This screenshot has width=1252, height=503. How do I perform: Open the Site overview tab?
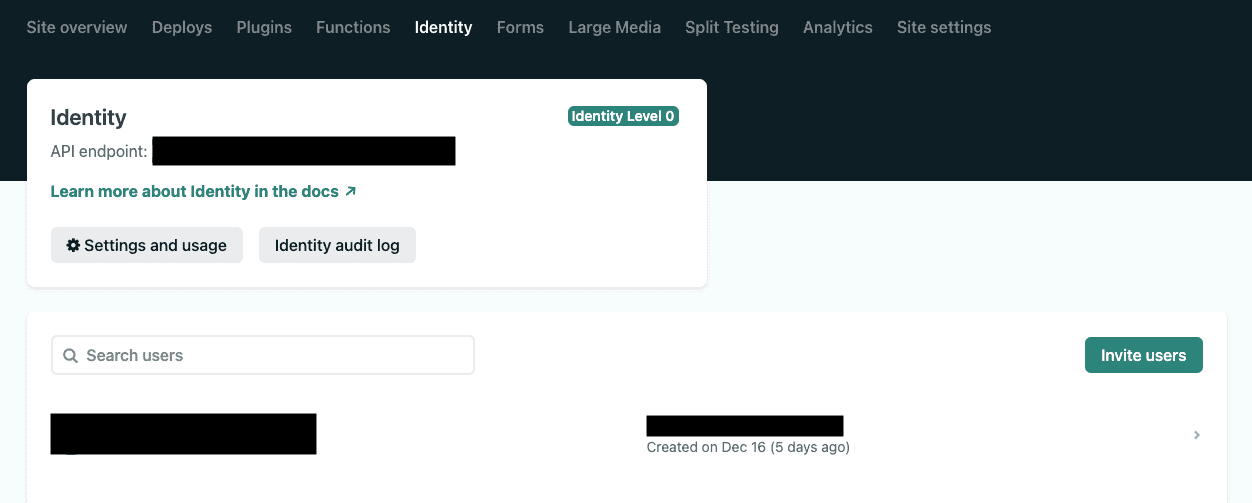pyautogui.click(x=77, y=27)
